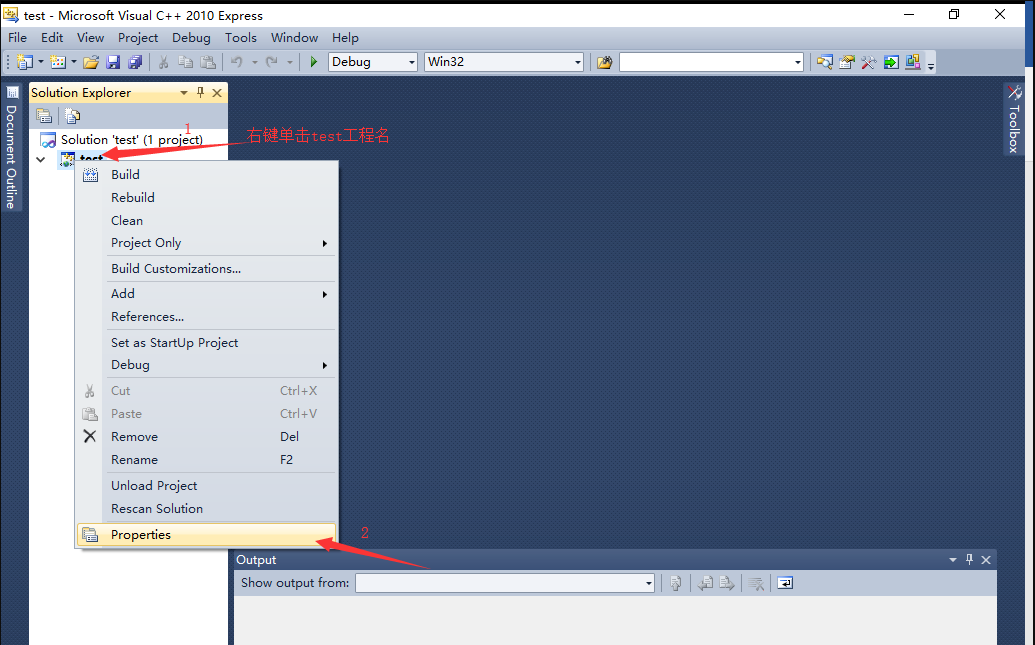Choose Set as StartUp Project

pos(206,343)
